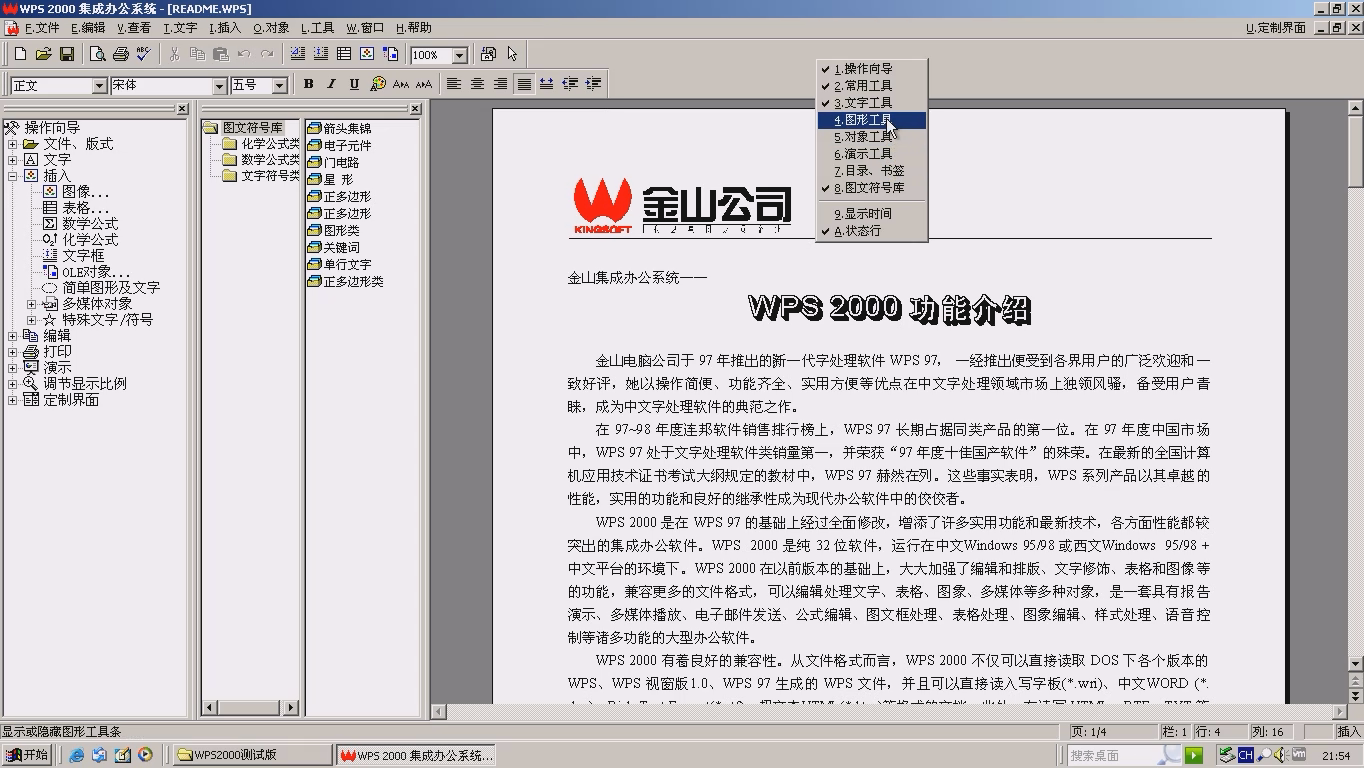Screen dimensions: 1364x768
Task: Expand the 定制界面 tree node
Action: [13, 400]
